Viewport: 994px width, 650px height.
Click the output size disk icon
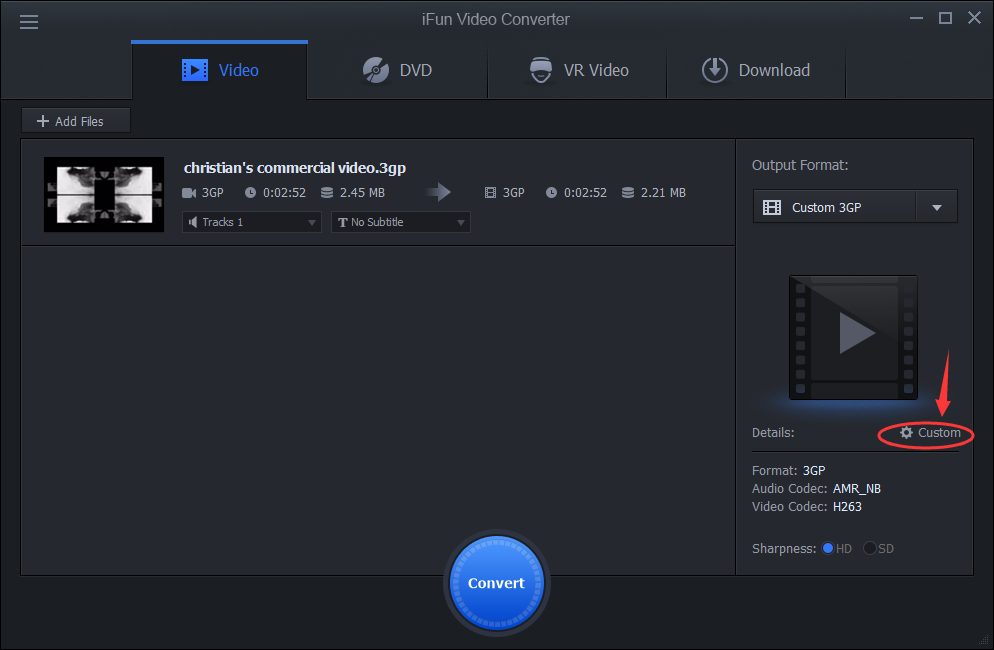click(628, 192)
